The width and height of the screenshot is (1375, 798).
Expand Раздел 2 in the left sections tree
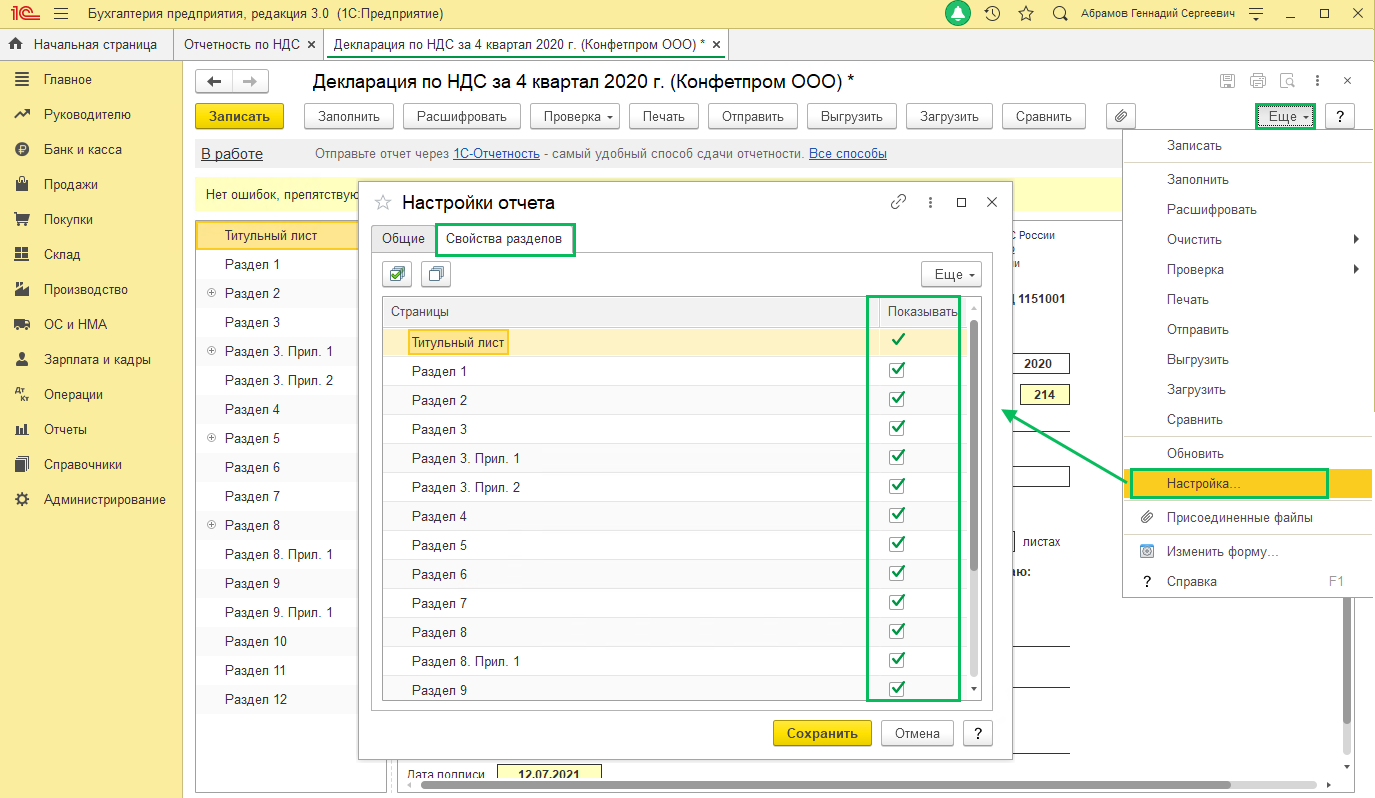click(211, 294)
